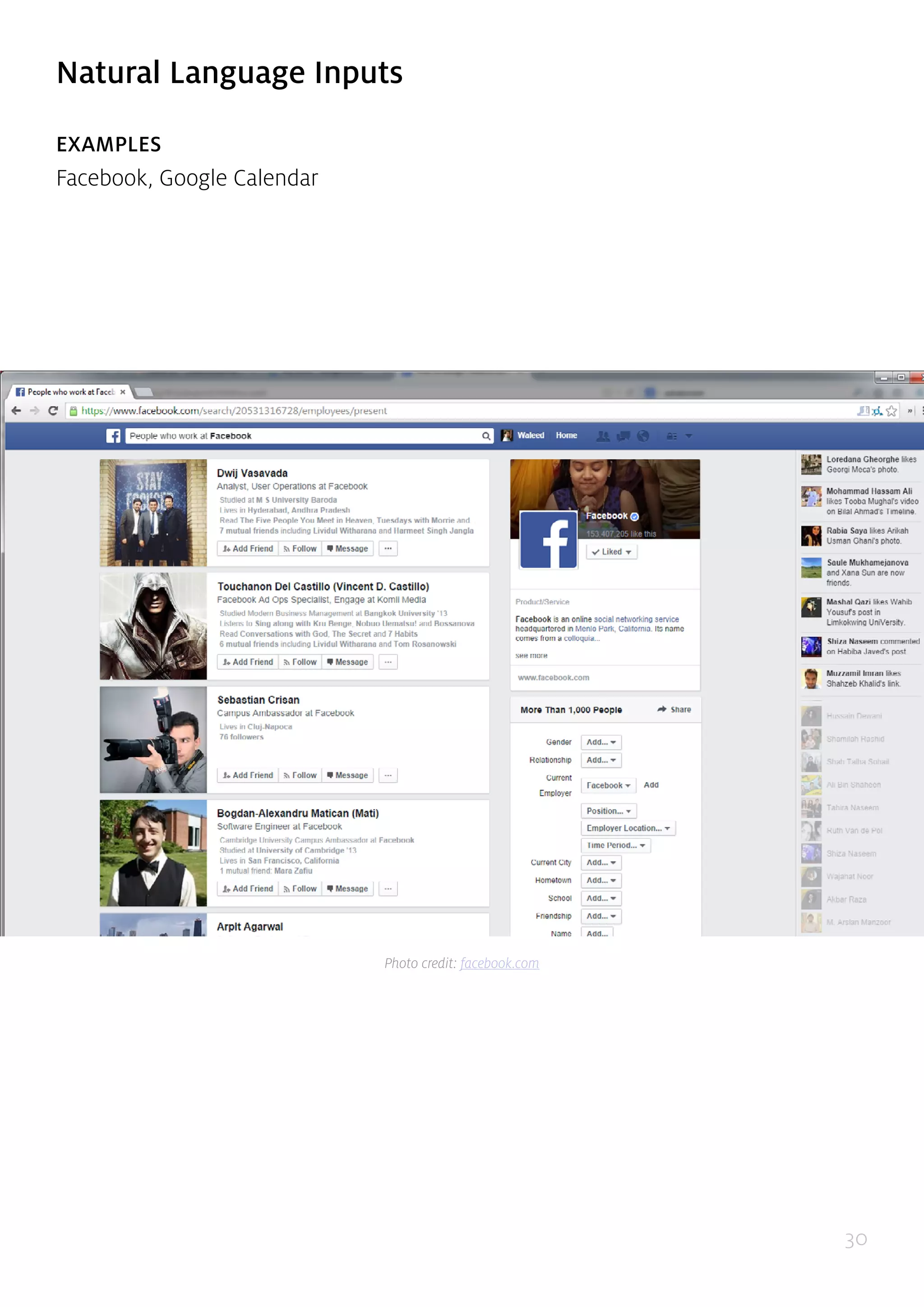The width and height of the screenshot is (924, 1307).
Task: Reload the page with refresh icon
Action: click(53, 410)
